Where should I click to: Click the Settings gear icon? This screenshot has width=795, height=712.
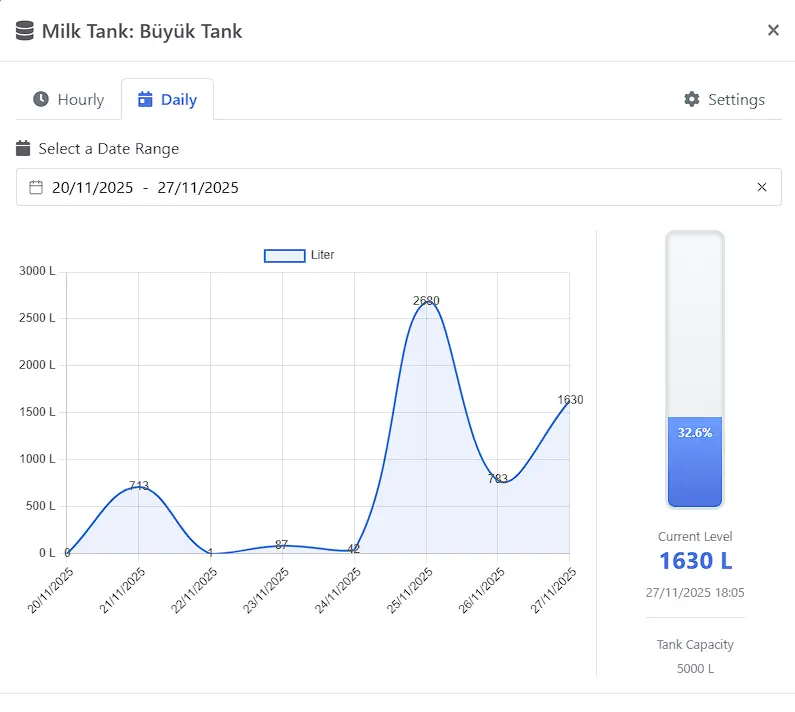coord(692,99)
